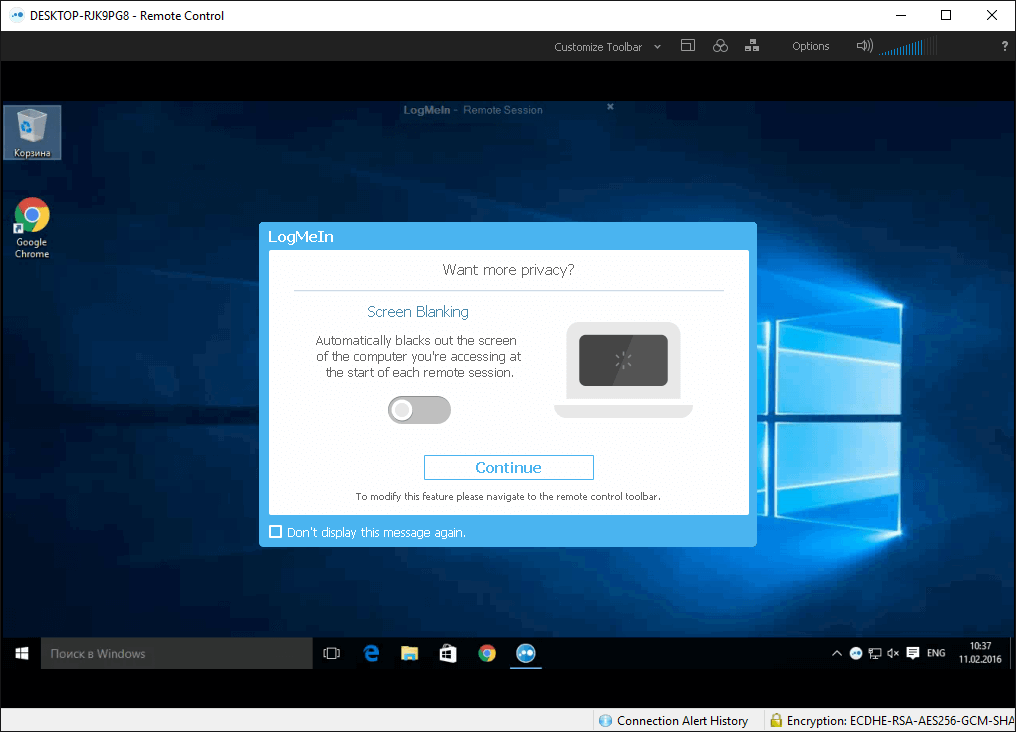Click the monitors network toolbar icon
Image resolution: width=1016 pixels, height=732 pixels.
[x=752, y=46]
